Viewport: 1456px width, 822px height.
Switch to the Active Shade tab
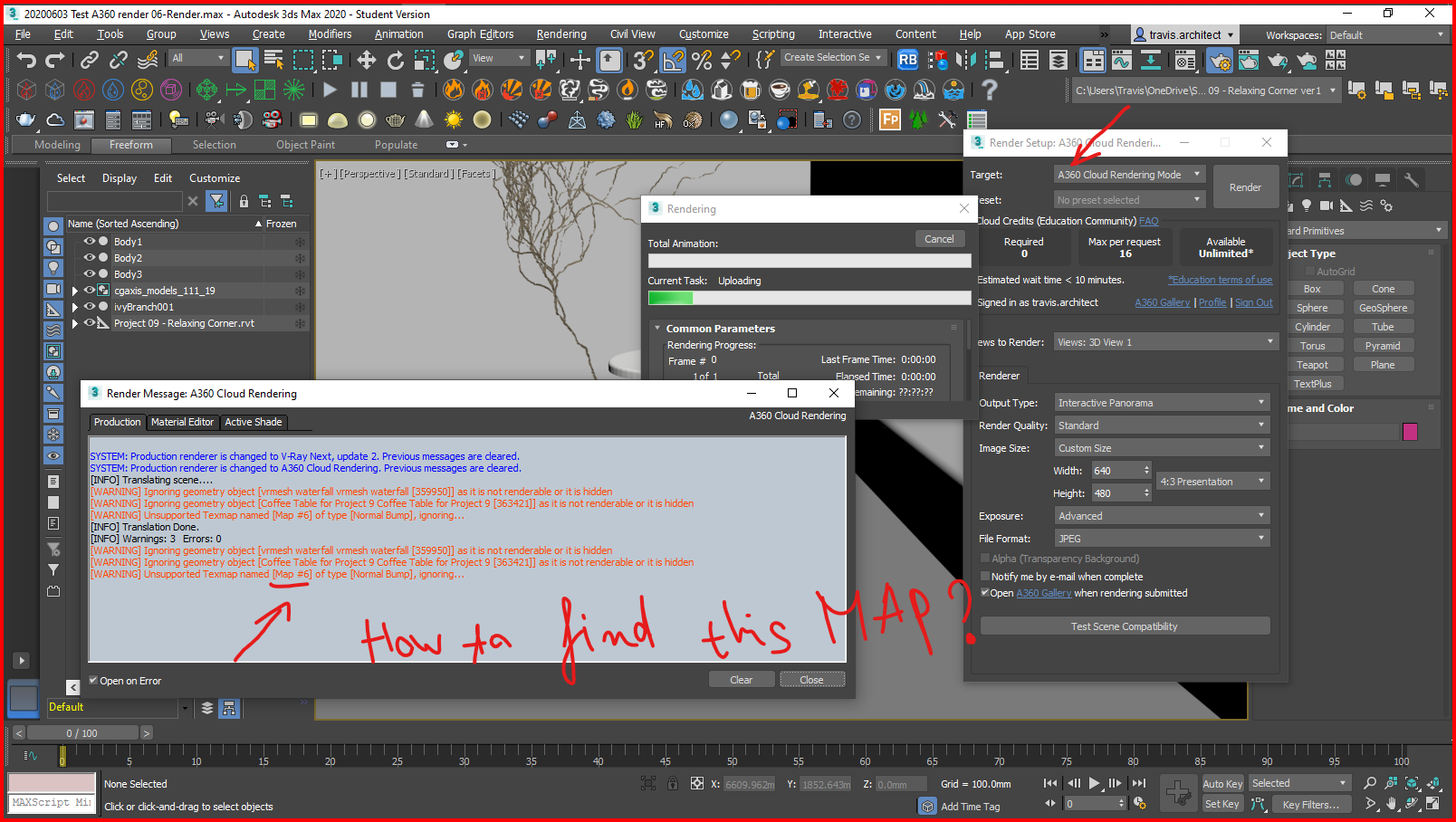(x=254, y=422)
